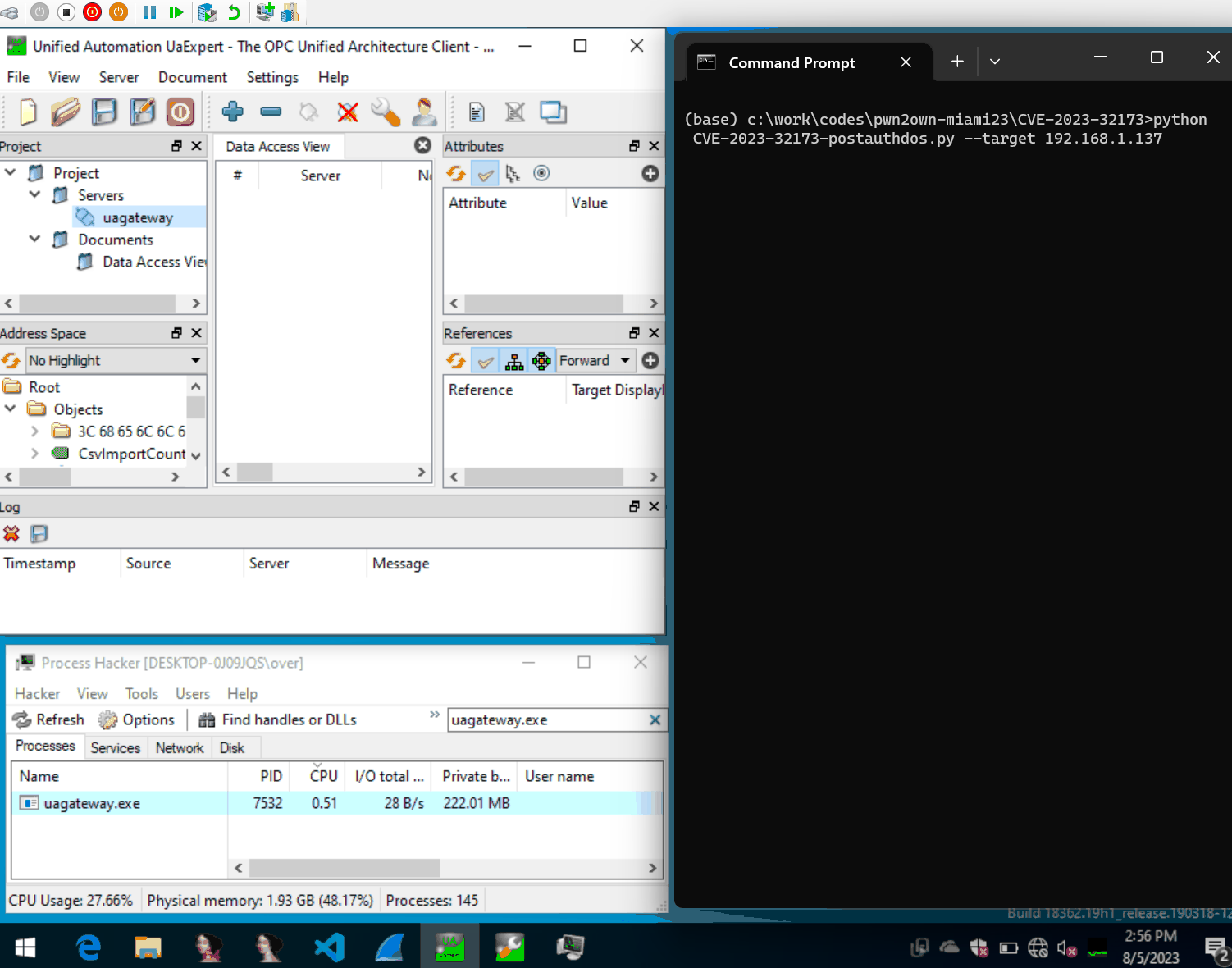Screen dimensions: 1232x968
Task: Collapse the Project tree node
Action: (11, 172)
